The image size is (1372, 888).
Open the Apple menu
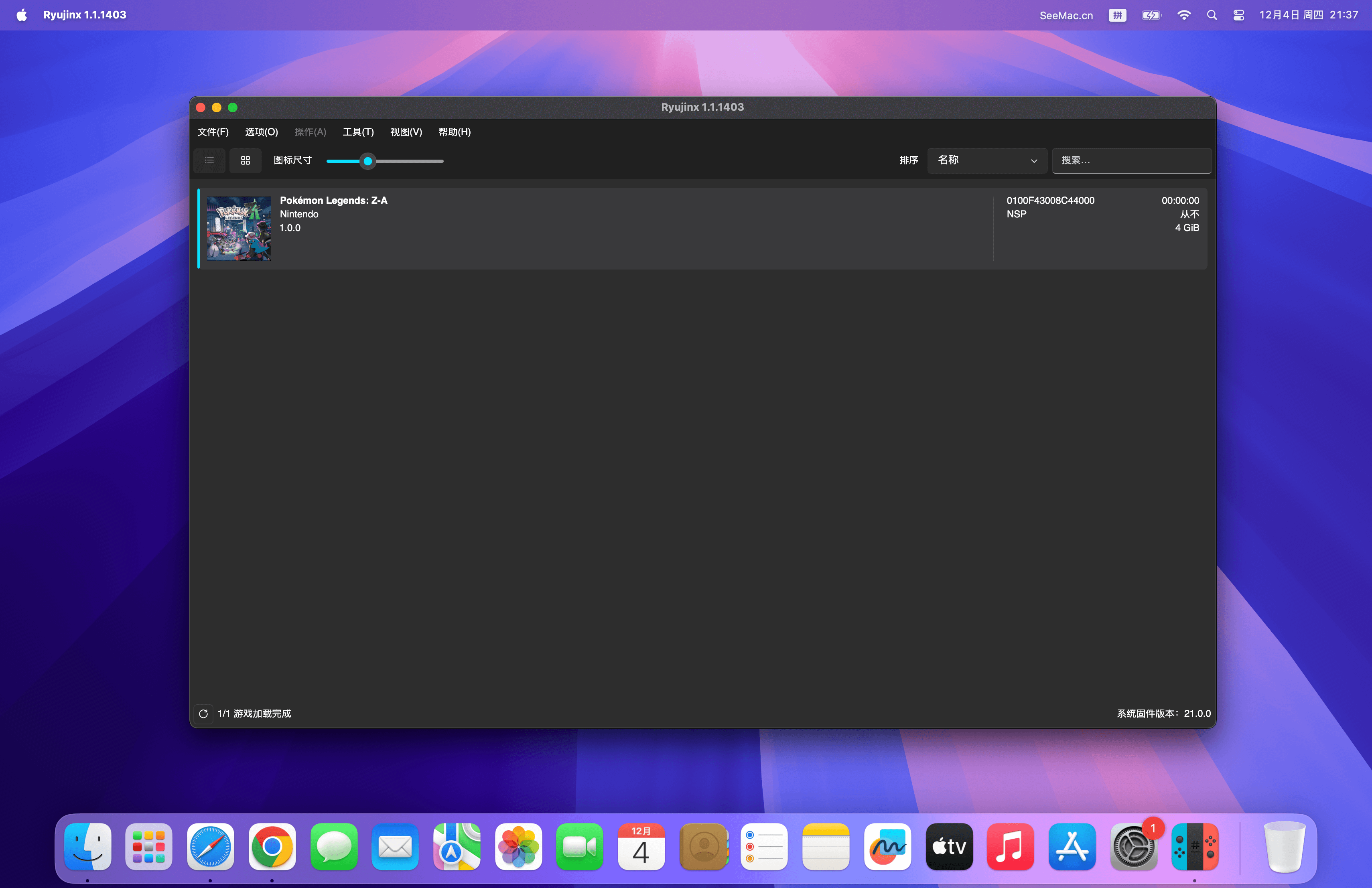[21, 15]
